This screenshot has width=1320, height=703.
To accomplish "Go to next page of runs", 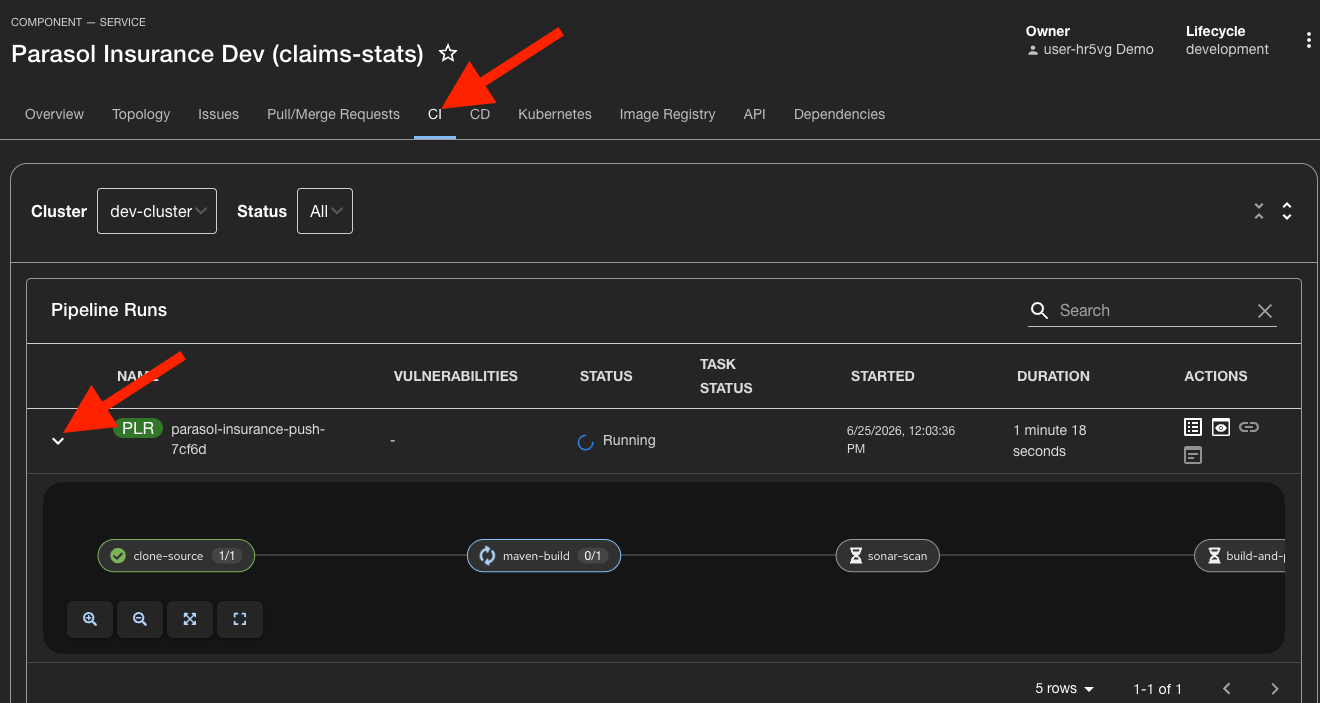I will pyautogui.click(x=1275, y=688).
